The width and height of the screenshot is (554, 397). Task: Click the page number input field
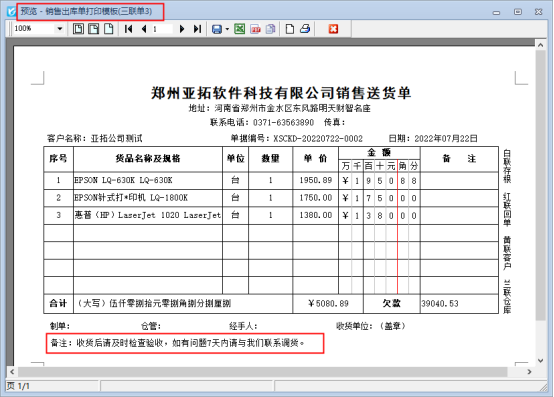pyautogui.click(x=162, y=29)
